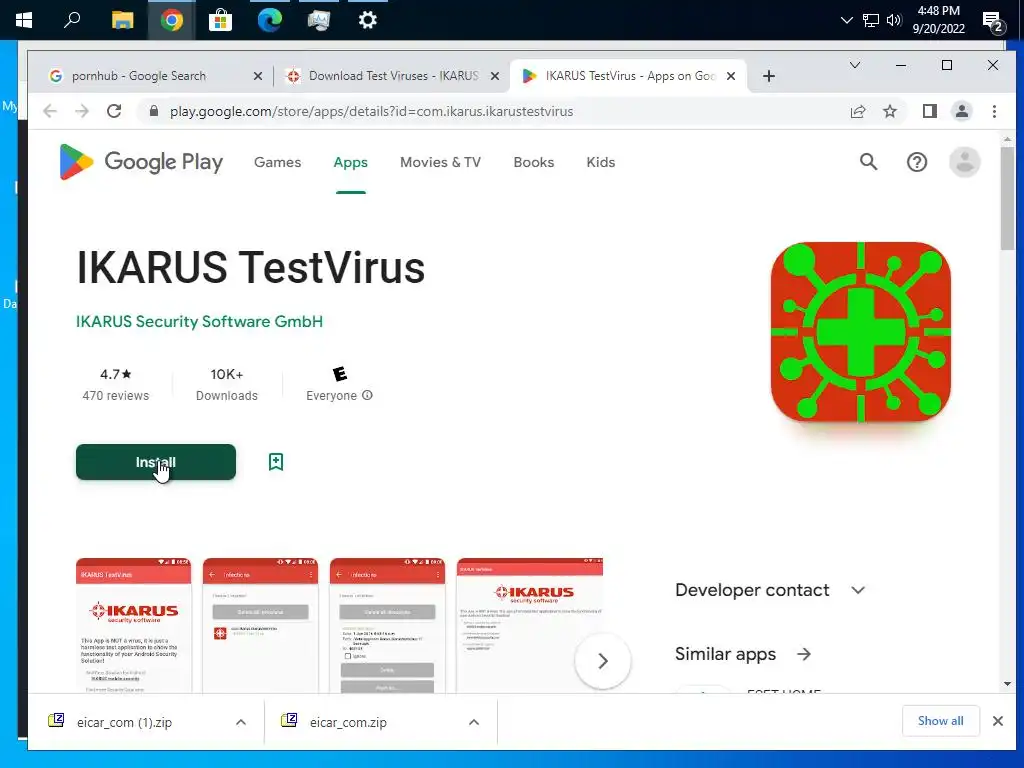Open a new Chrome tab
Viewport: 1024px width, 768px height.
click(769, 76)
